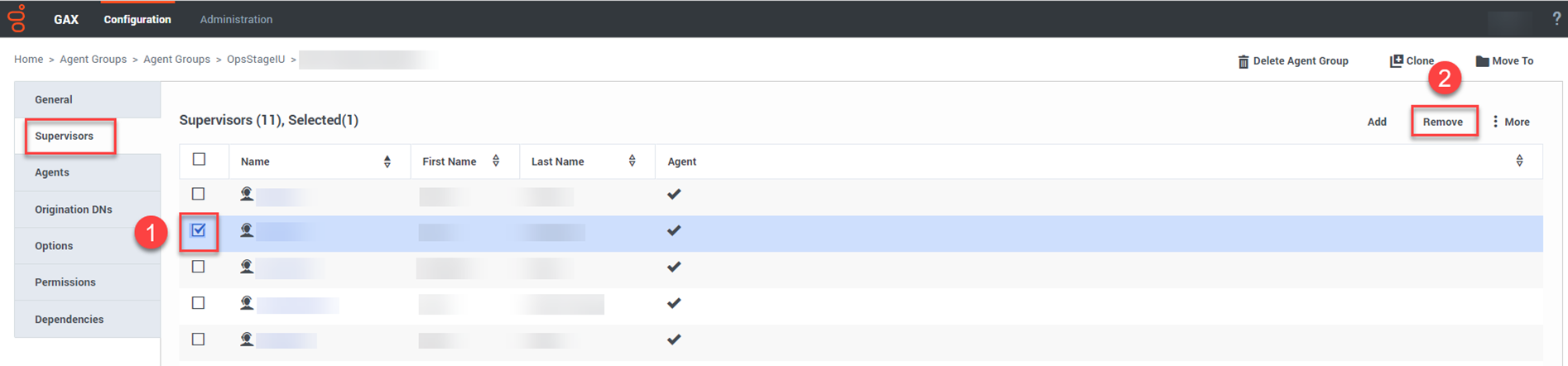Click the Delete Agent Group trash icon

pos(1243,61)
